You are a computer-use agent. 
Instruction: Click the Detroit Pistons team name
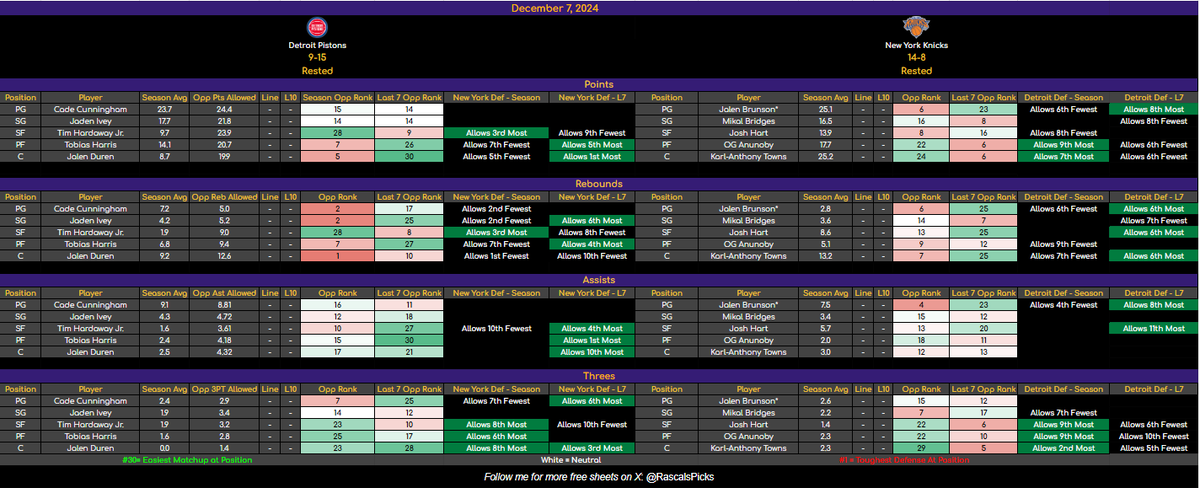316,46
